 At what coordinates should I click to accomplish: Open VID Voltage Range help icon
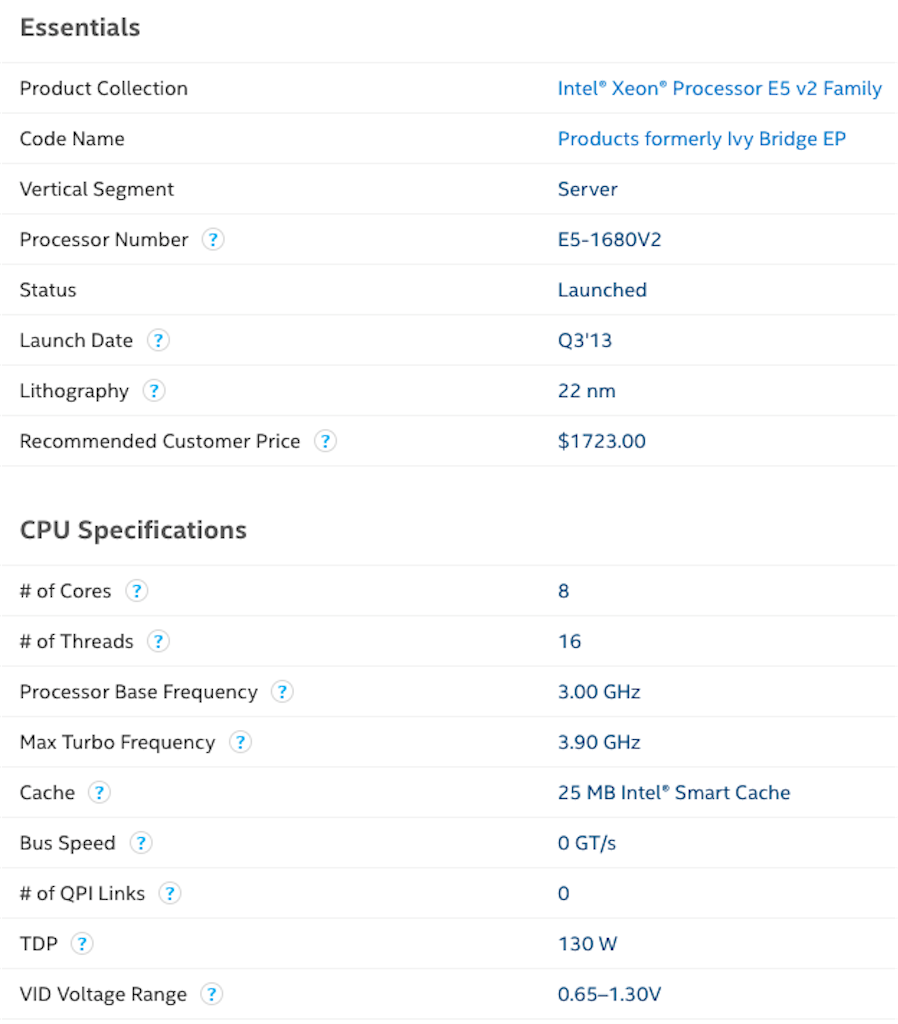point(212,994)
